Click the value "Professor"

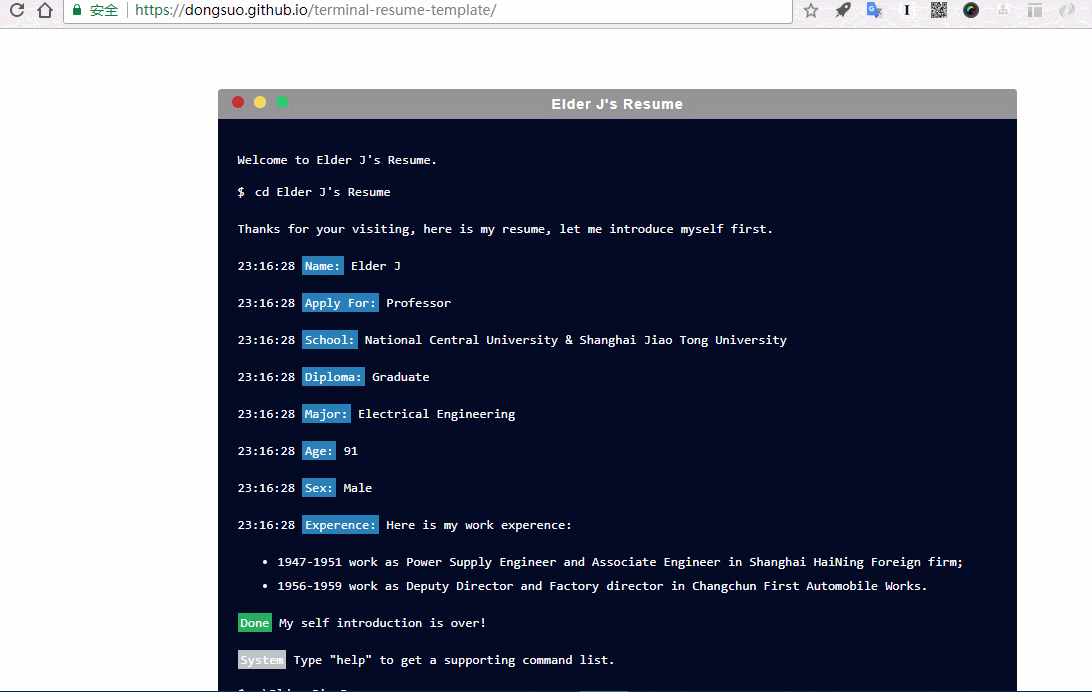419,303
